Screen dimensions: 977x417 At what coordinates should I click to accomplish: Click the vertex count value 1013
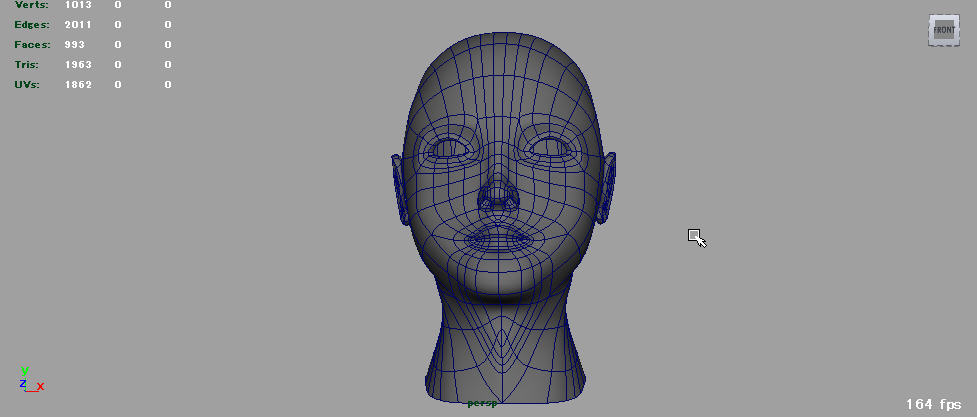click(78, 5)
